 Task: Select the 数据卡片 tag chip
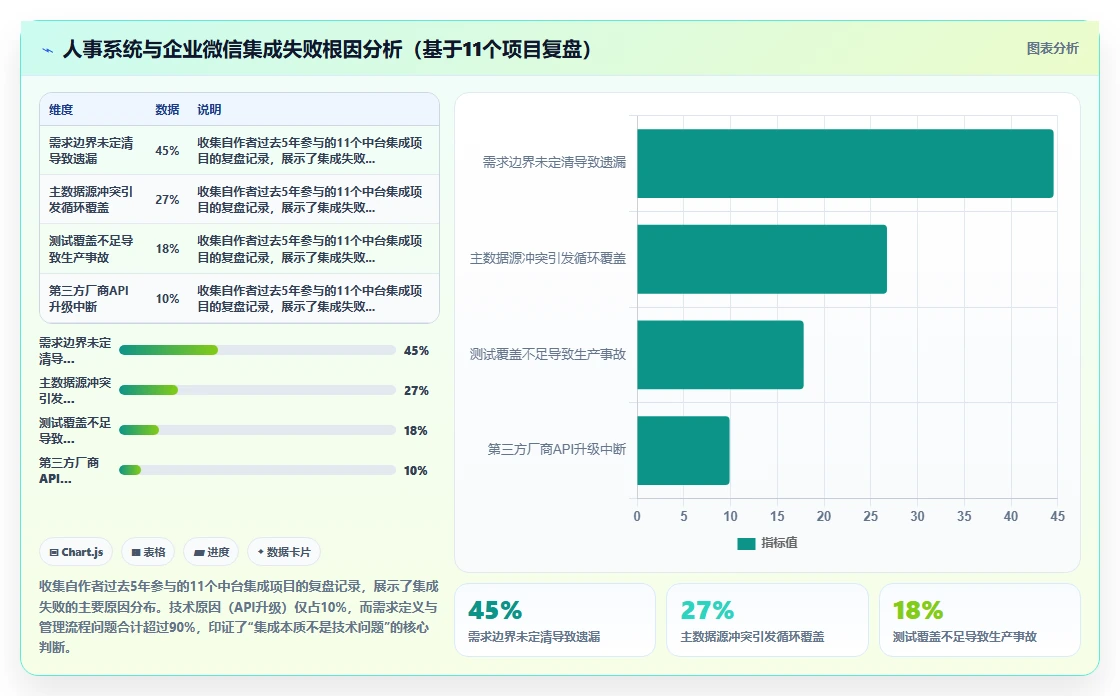coord(284,552)
